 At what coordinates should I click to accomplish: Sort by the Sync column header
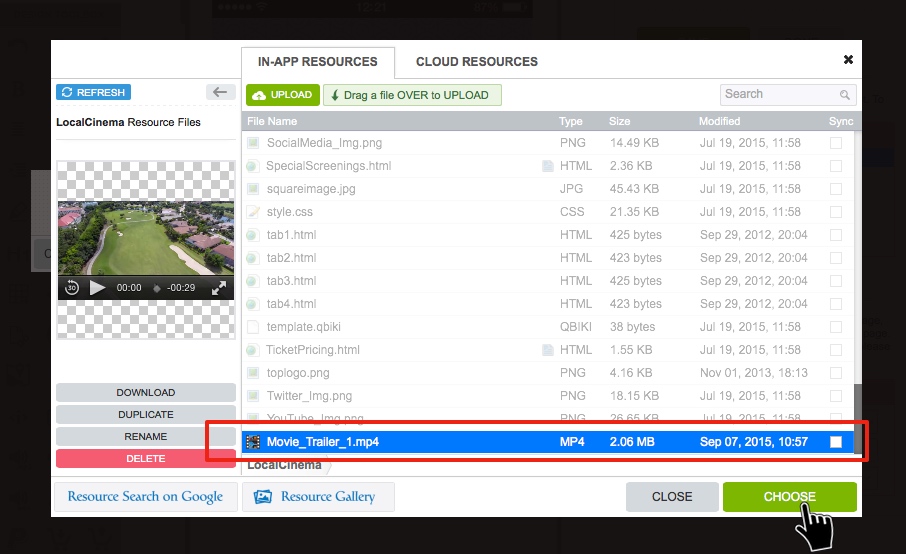(841, 121)
